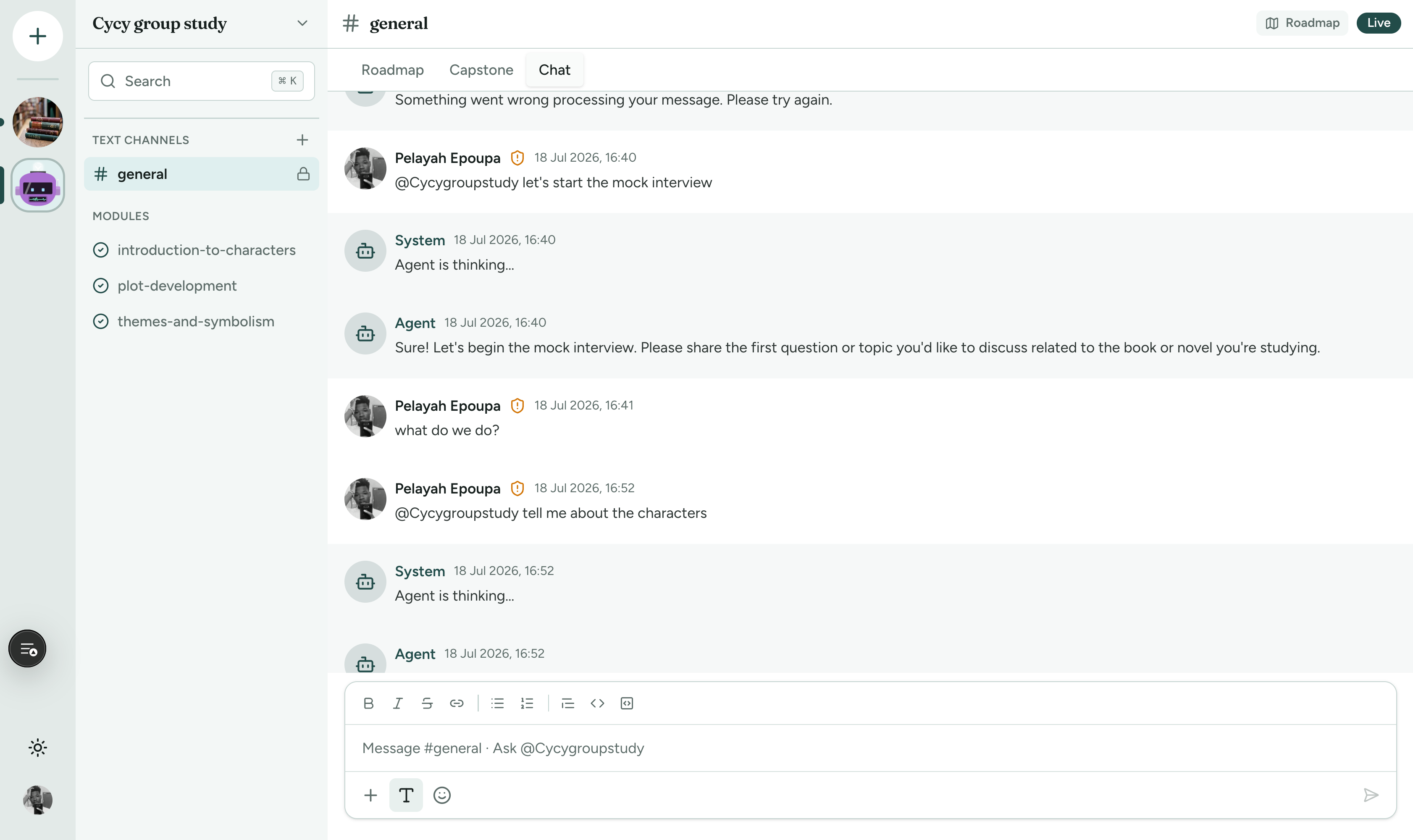The image size is (1413, 840).
Task: Toggle the Live status badge
Action: click(x=1379, y=23)
